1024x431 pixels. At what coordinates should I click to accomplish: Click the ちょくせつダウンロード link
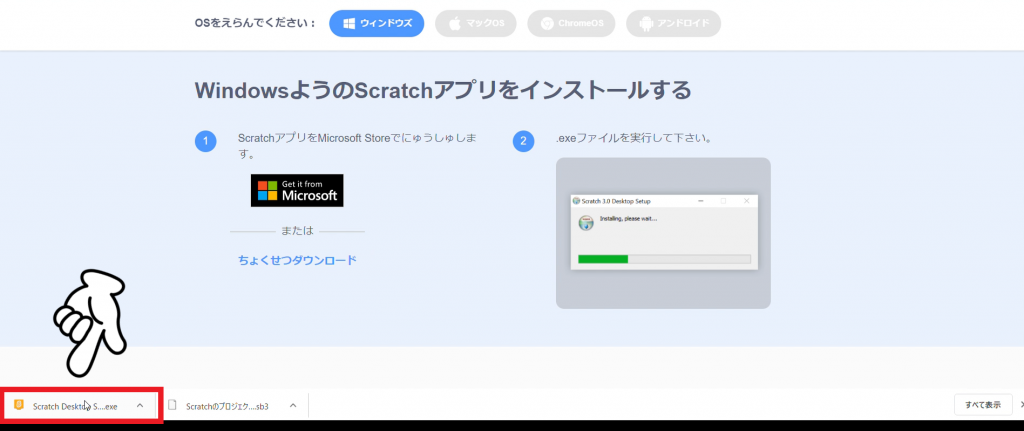point(297,260)
